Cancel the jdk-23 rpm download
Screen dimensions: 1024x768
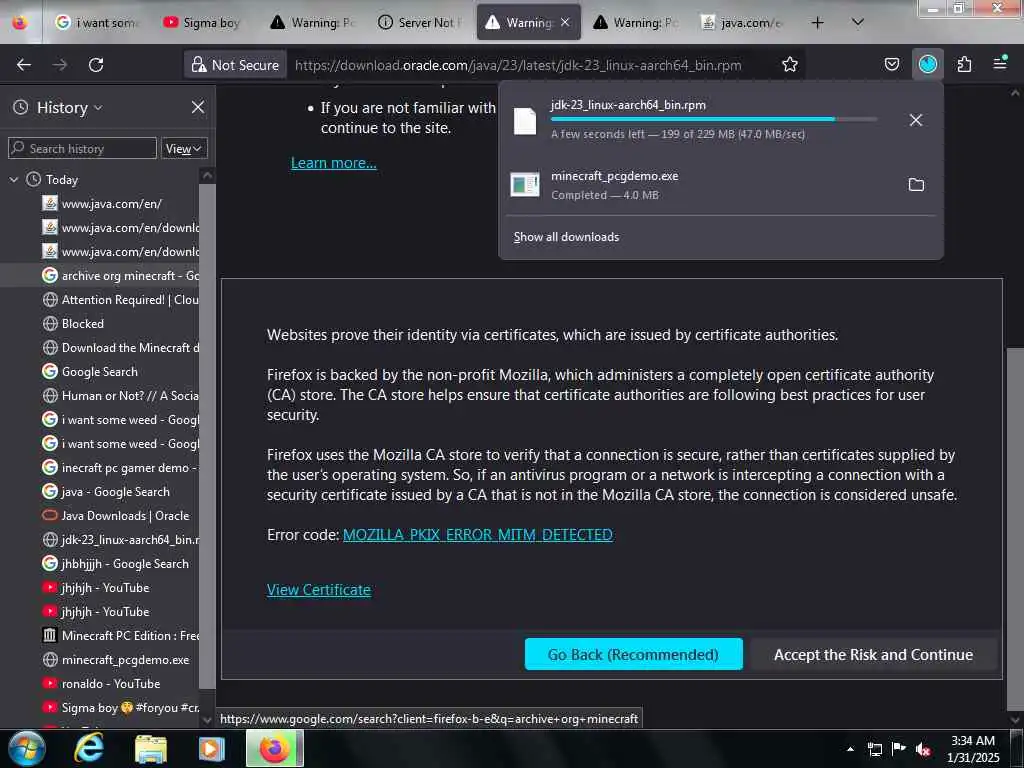tap(916, 120)
